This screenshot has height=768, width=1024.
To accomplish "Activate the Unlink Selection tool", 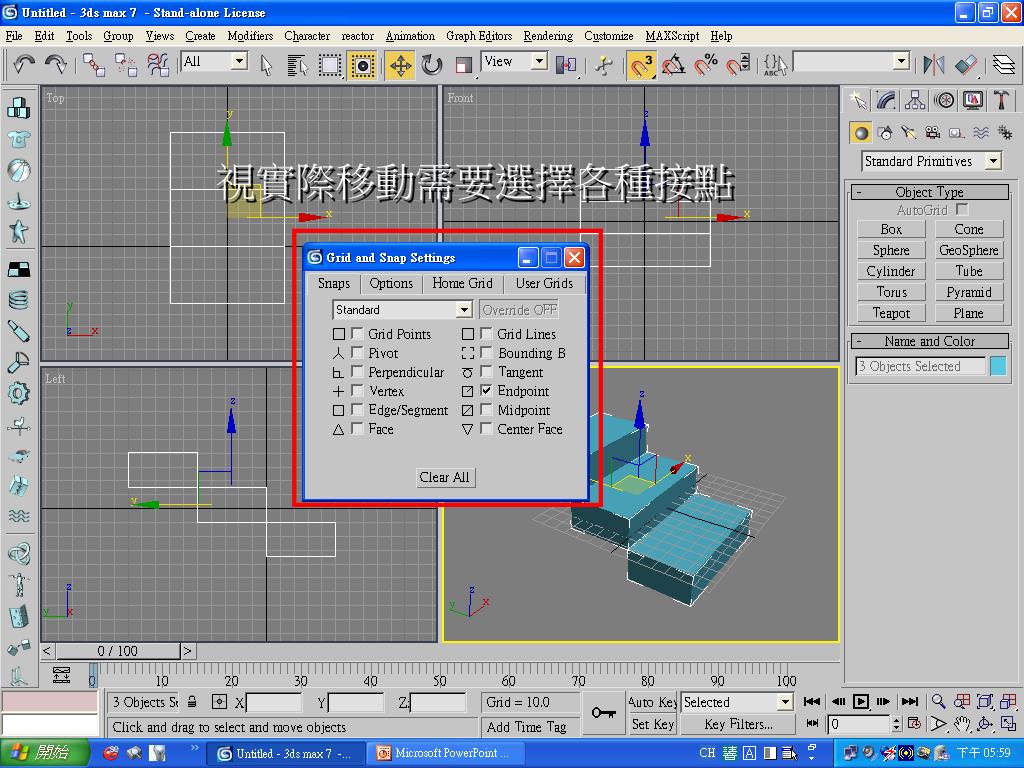I will 126,65.
